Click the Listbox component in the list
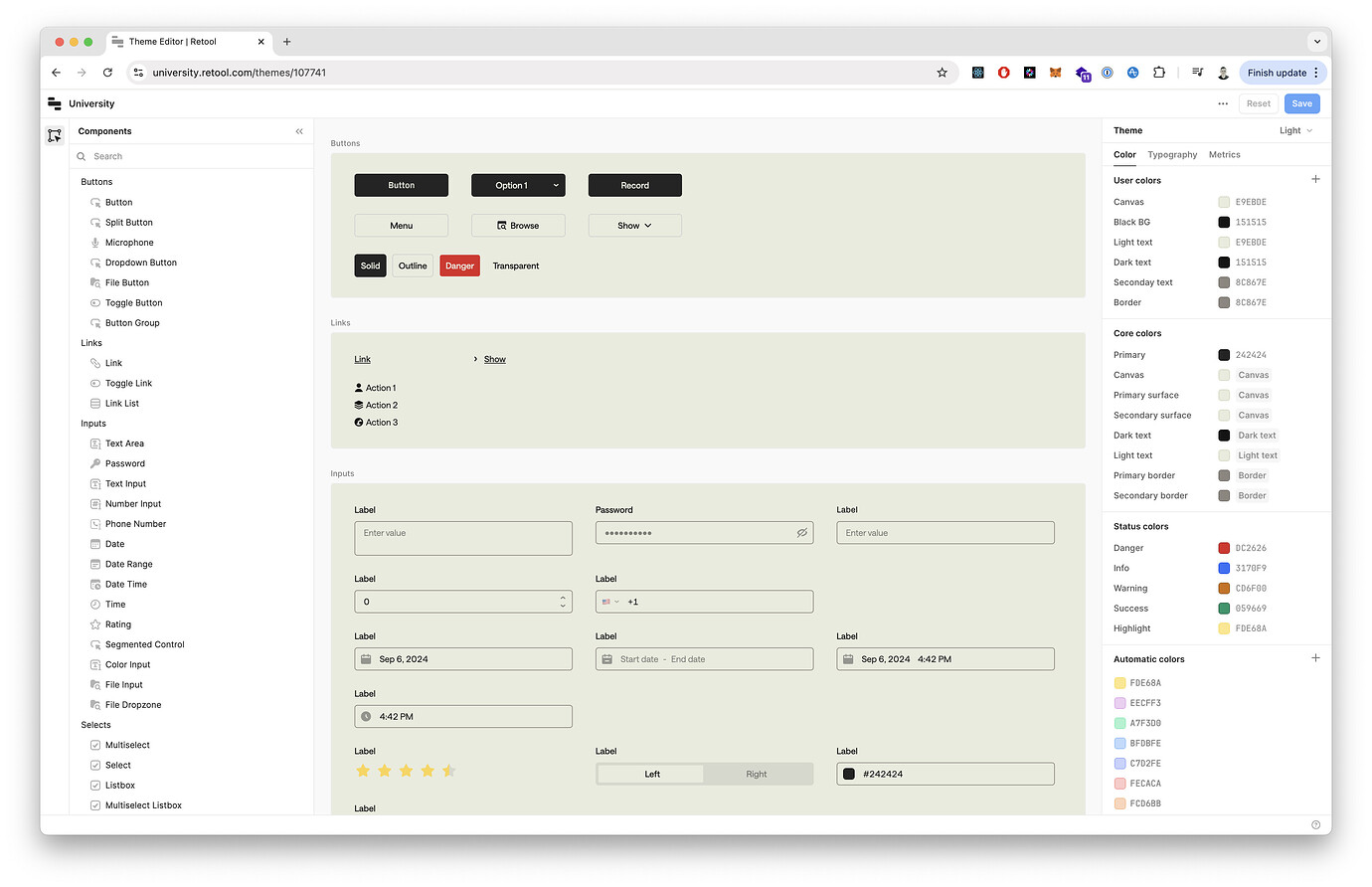The width and height of the screenshot is (1372, 887). pyautogui.click(x=120, y=786)
